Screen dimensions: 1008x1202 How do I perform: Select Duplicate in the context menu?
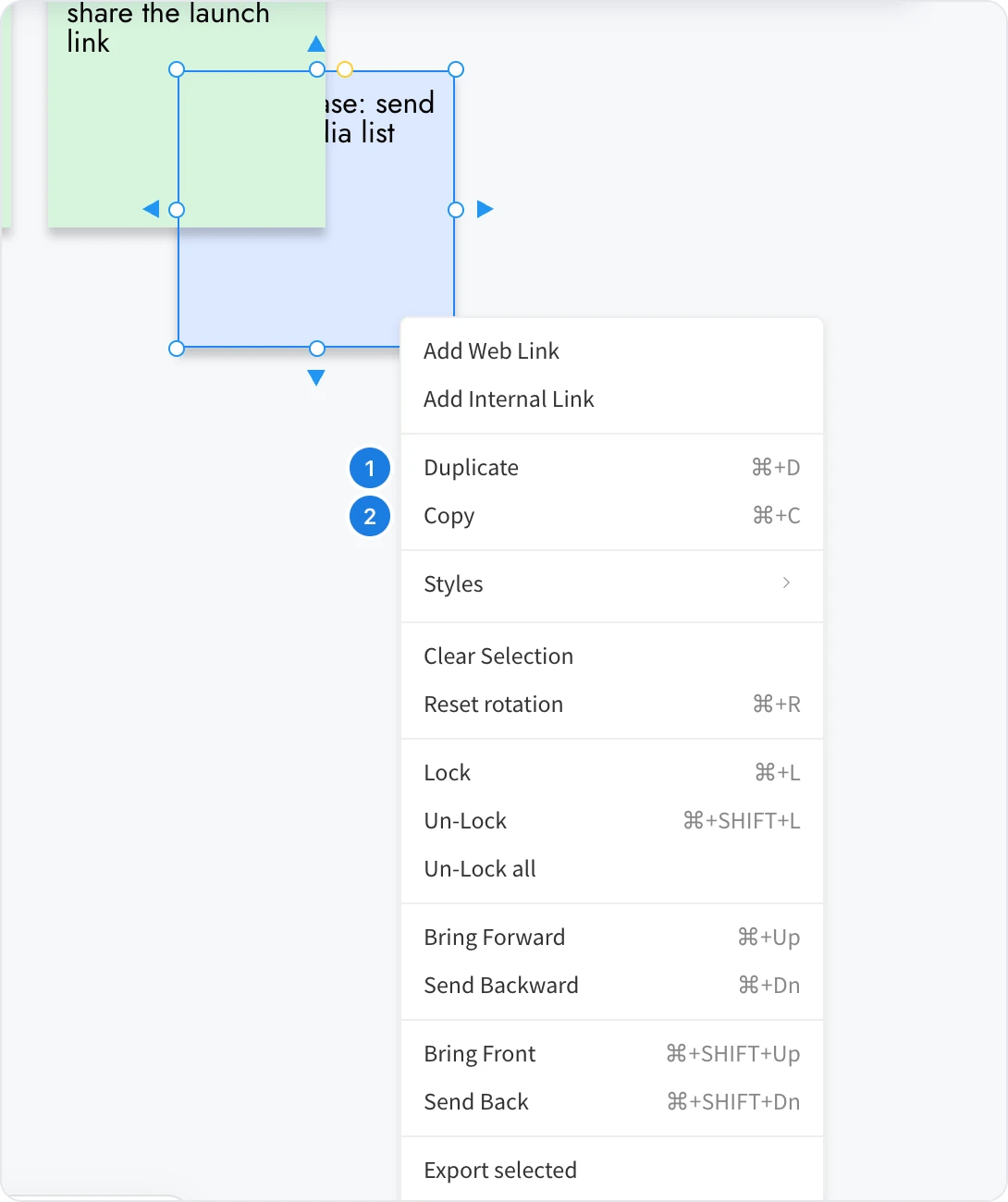pos(611,468)
